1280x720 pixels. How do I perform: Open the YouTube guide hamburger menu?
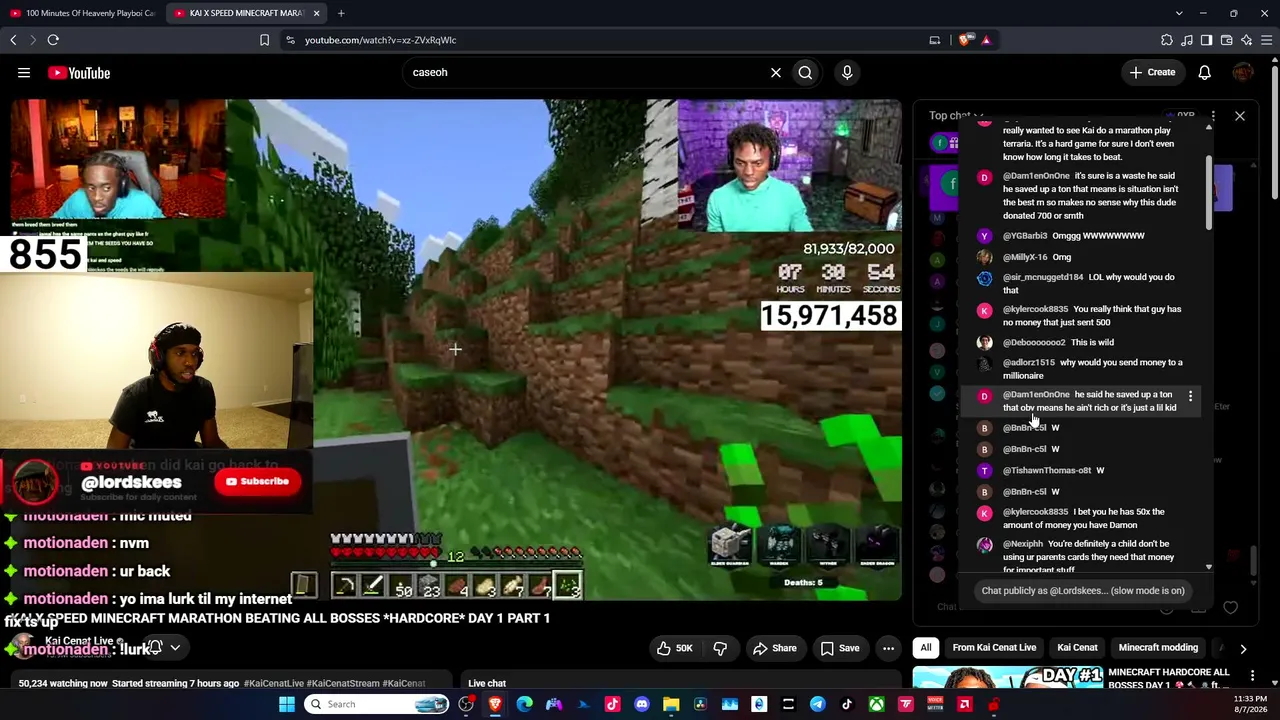(24, 72)
